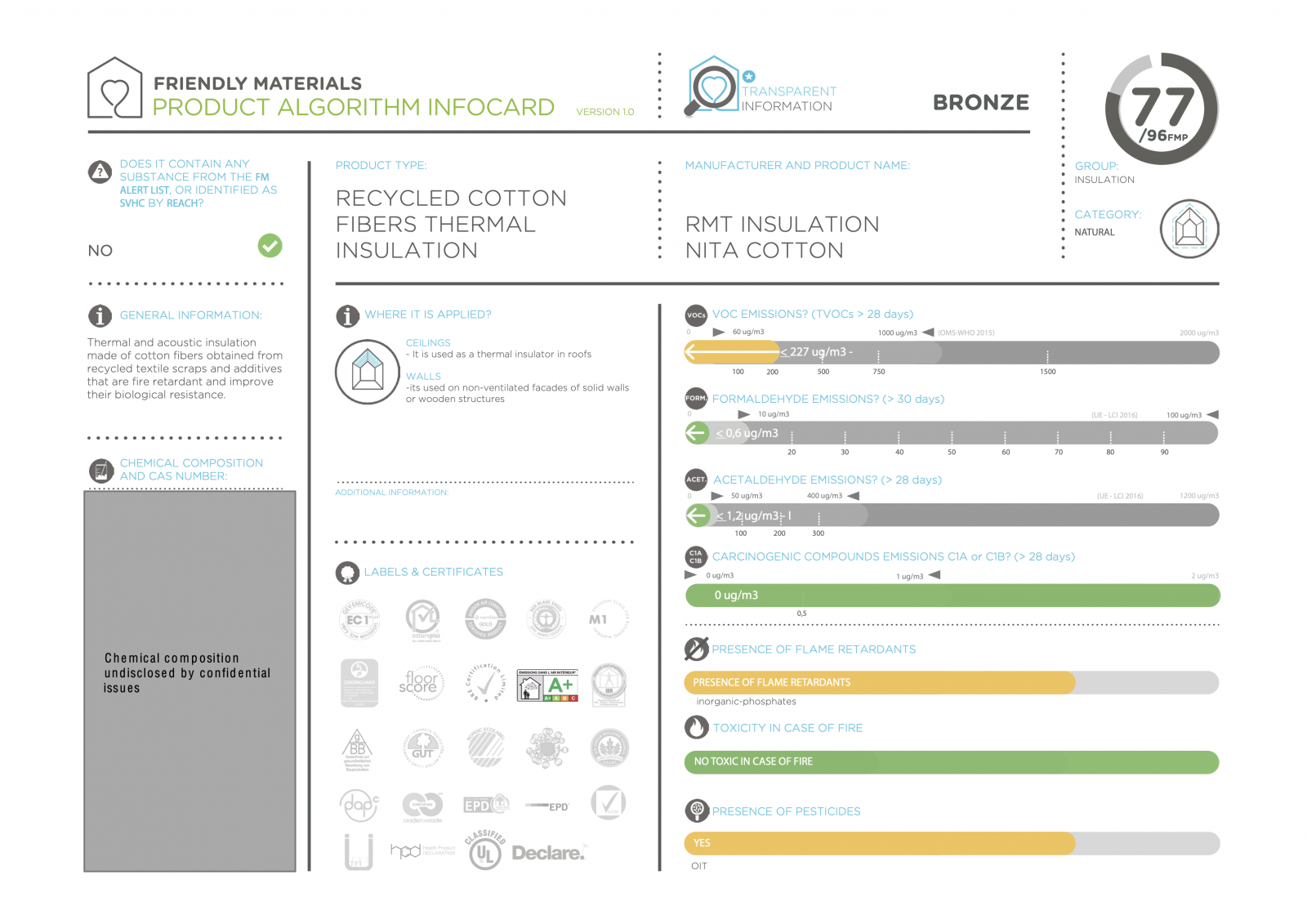Click the Cradle to Cradle certified logo

point(423,807)
